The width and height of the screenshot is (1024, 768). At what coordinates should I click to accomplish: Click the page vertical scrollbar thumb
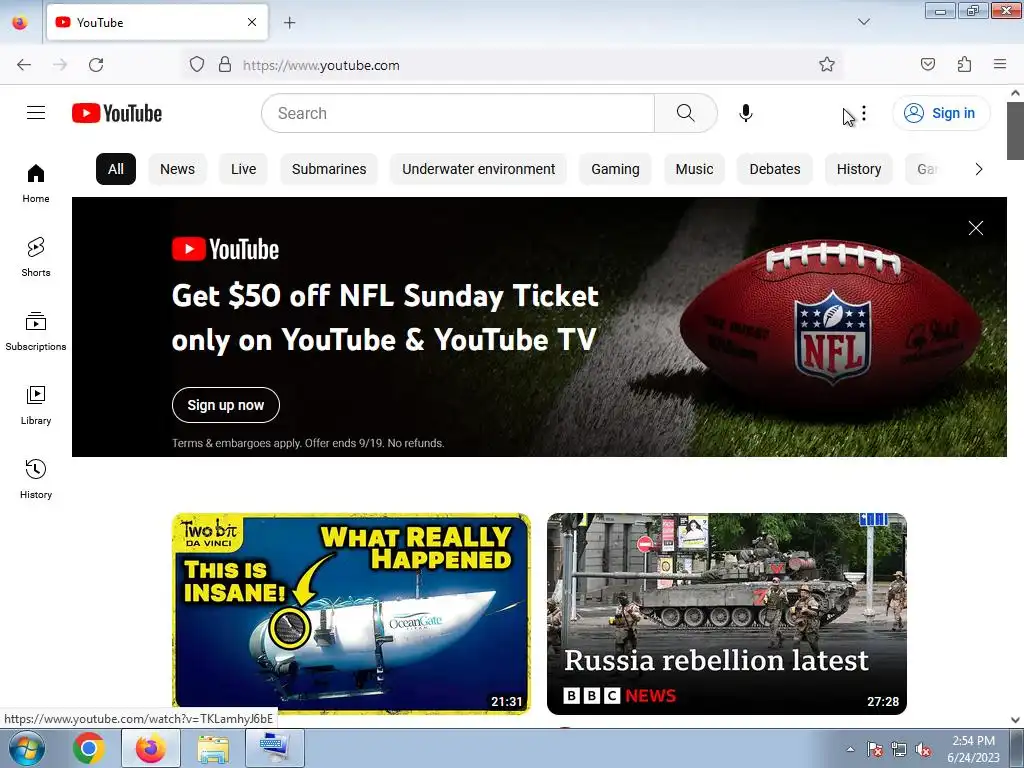point(1015,131)
